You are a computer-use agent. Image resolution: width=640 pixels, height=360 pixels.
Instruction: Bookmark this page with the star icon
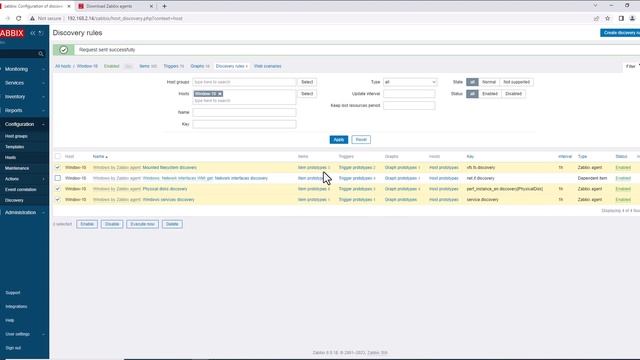click(607, 18)
